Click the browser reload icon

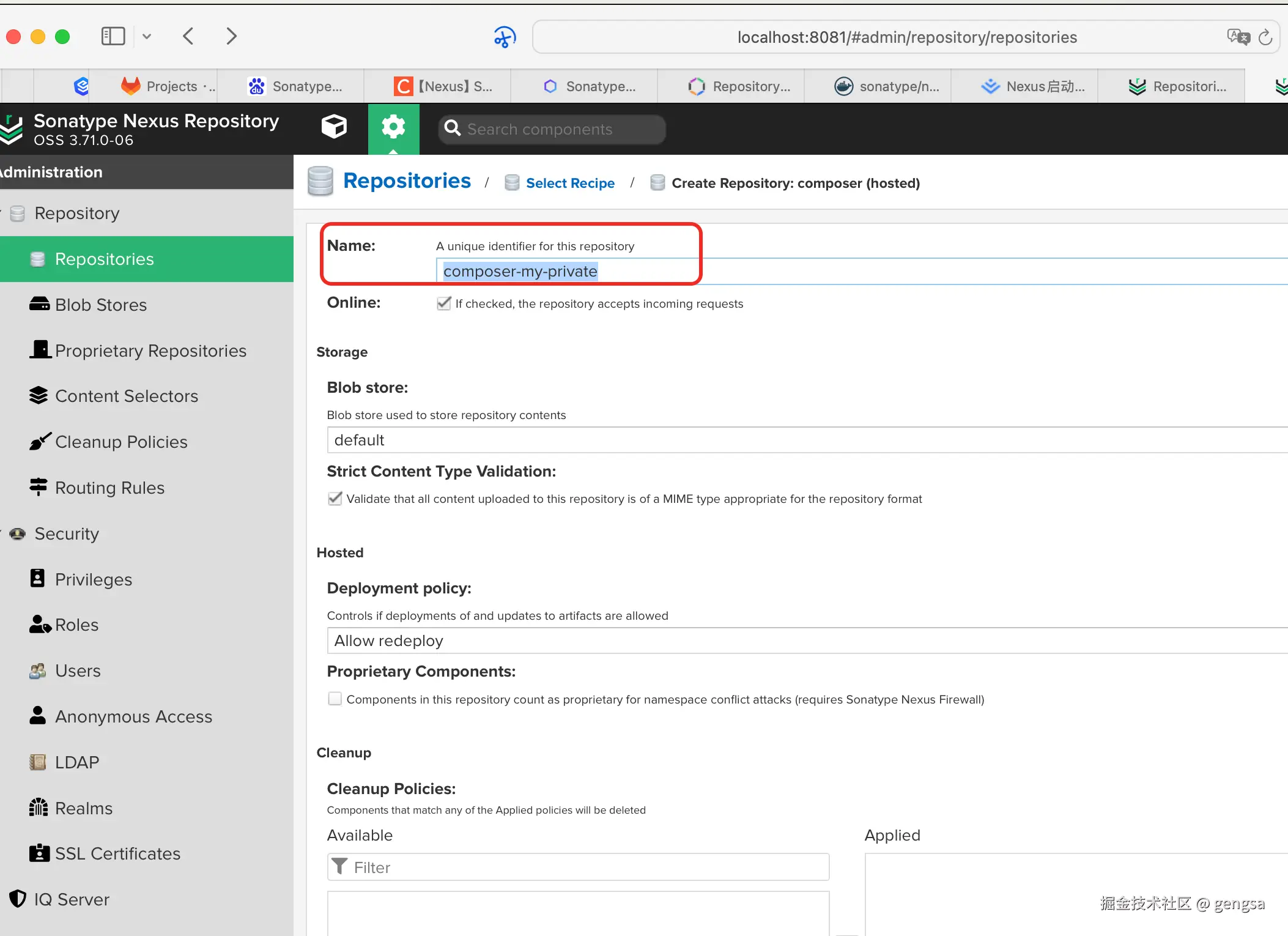[1265, 37]
